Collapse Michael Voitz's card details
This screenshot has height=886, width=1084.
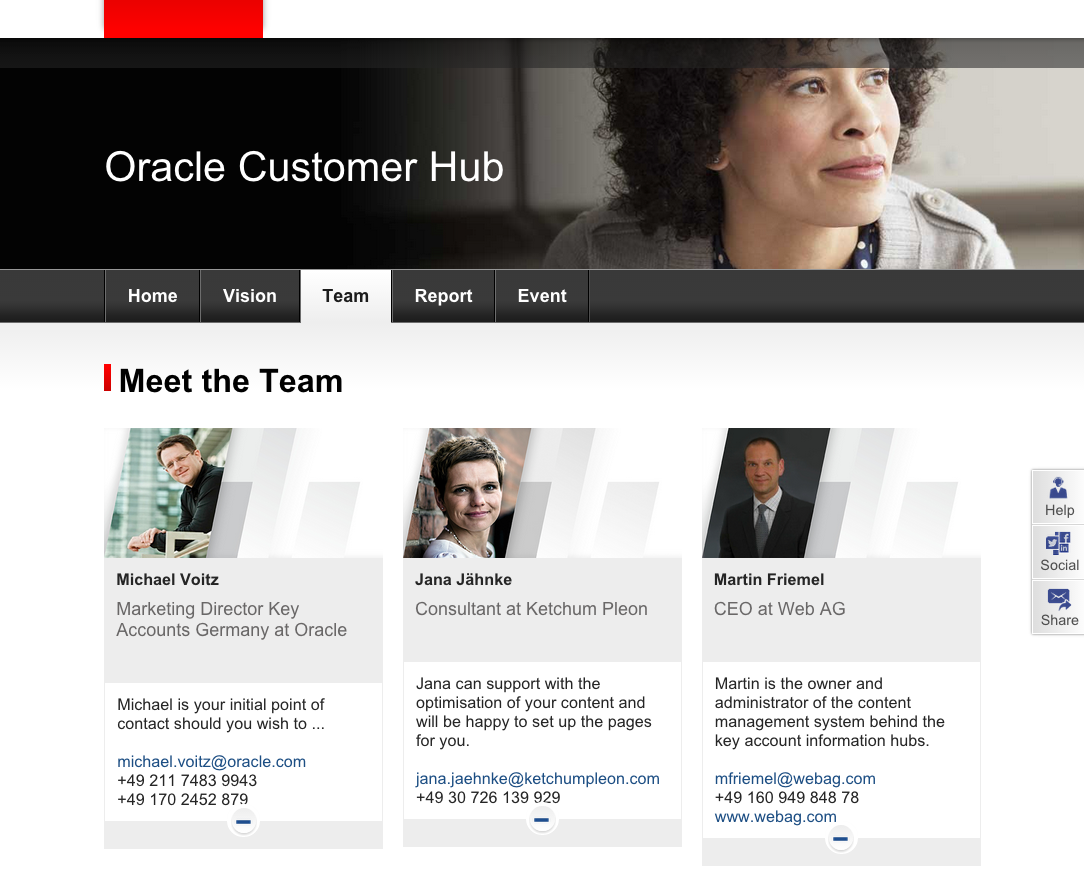click(243, 822)
